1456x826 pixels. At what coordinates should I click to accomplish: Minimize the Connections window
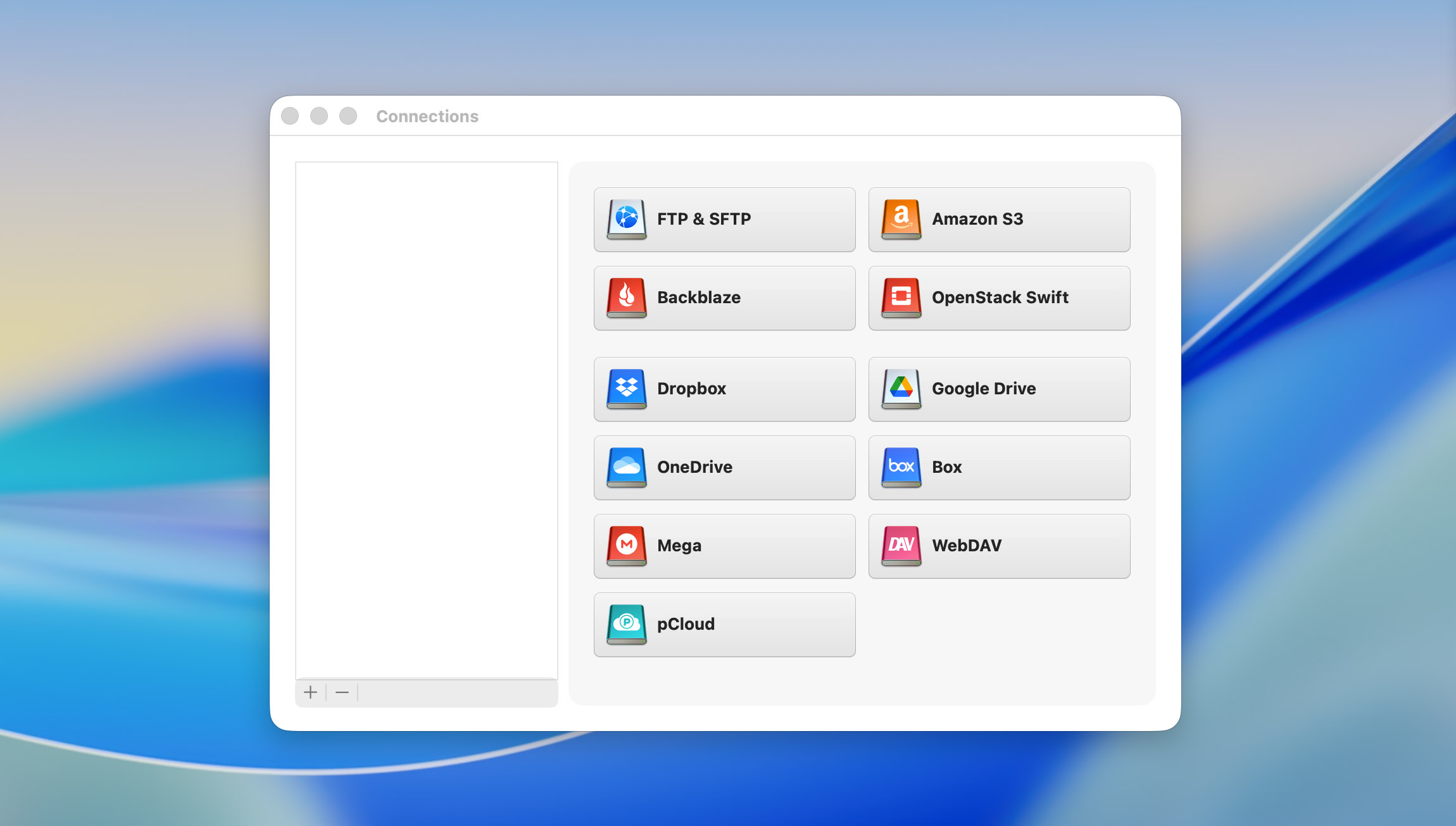pos(319,116)
